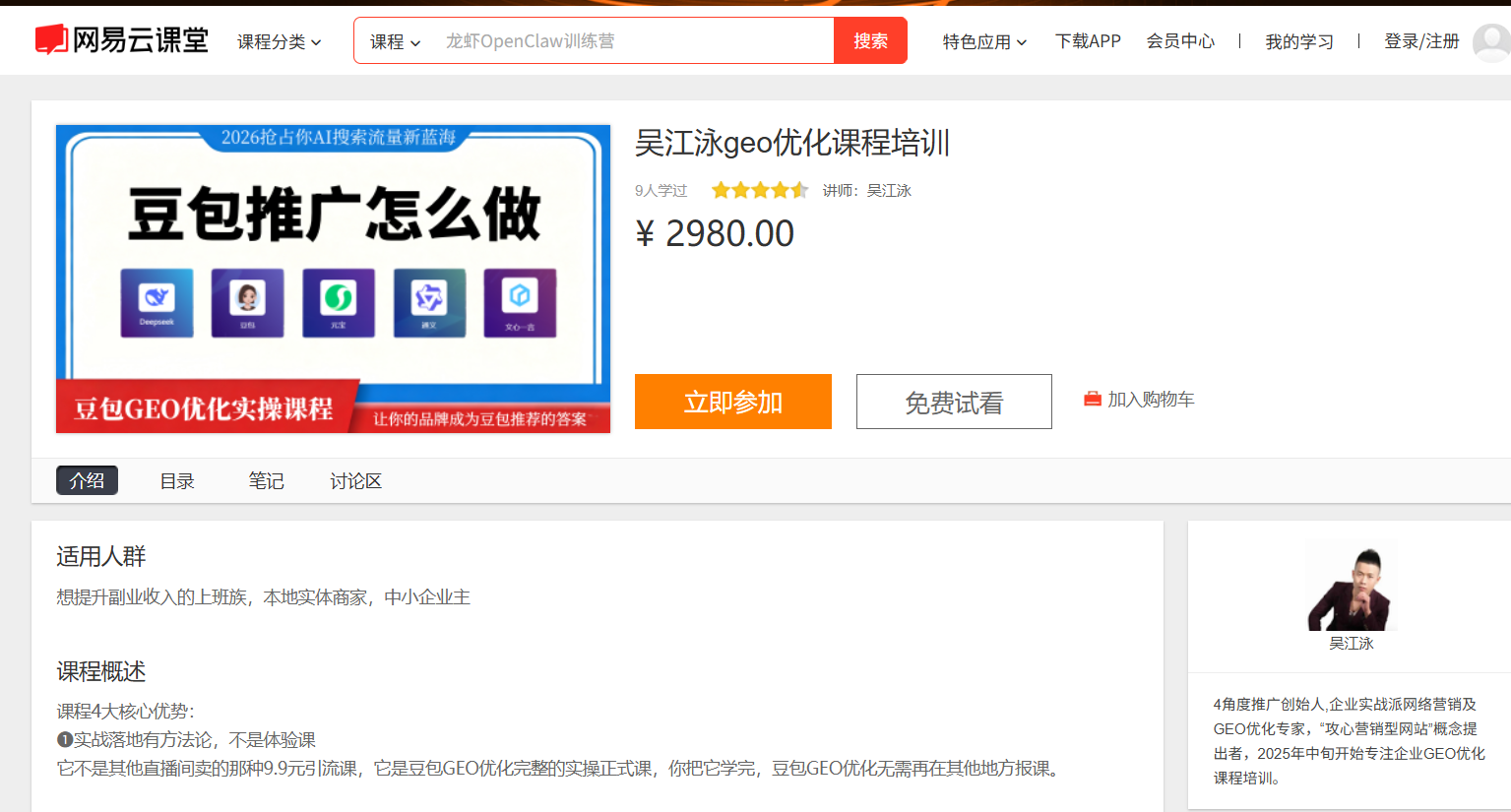Click the shopping cart icon

click(x=1092, y=400)
